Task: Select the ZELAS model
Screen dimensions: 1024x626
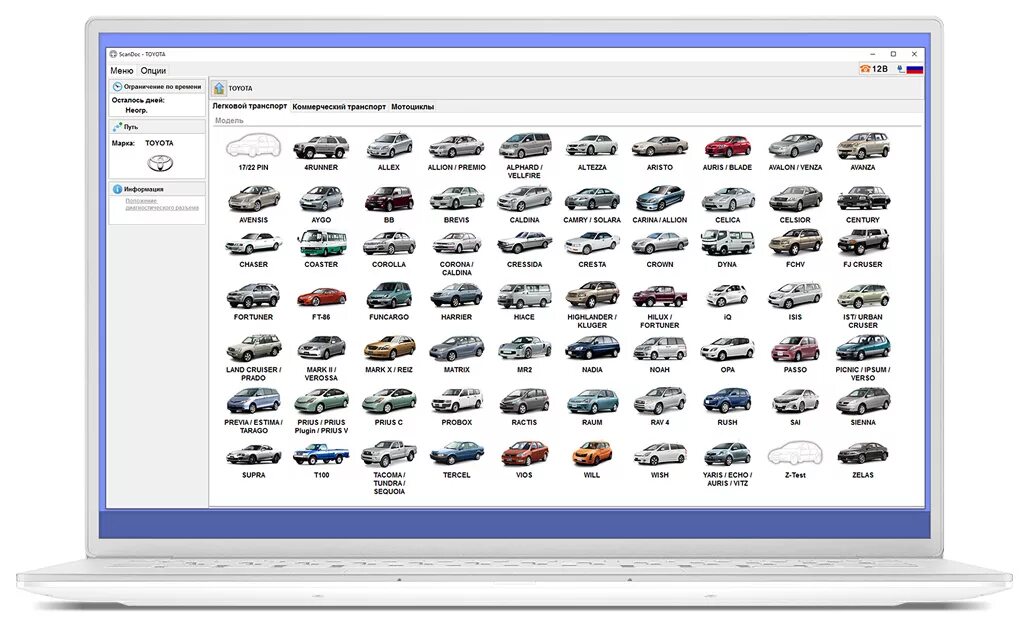Action: (863, 460)
